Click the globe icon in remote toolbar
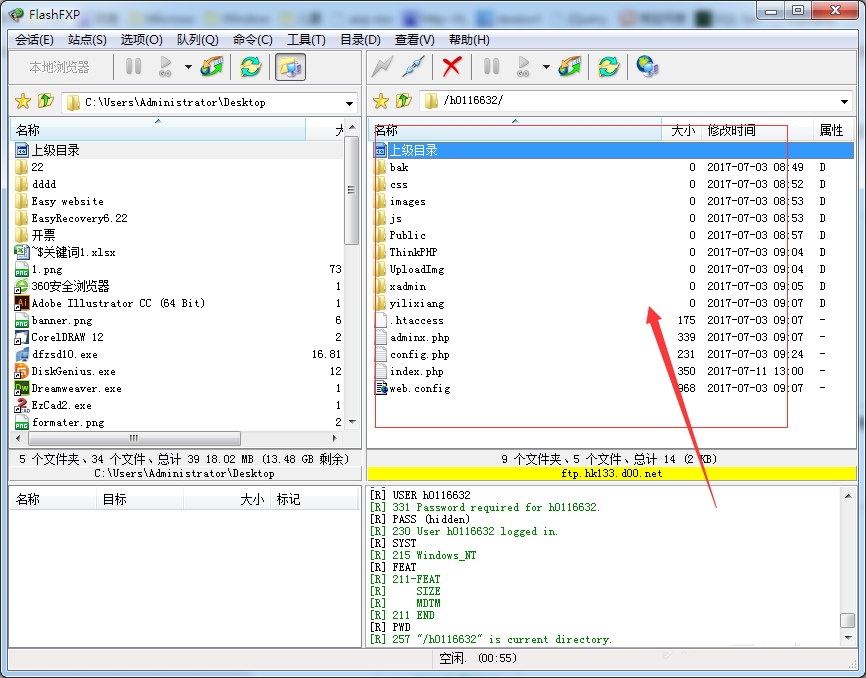The height and width of the screenshot is (678, 866). (x=647, y=67)
